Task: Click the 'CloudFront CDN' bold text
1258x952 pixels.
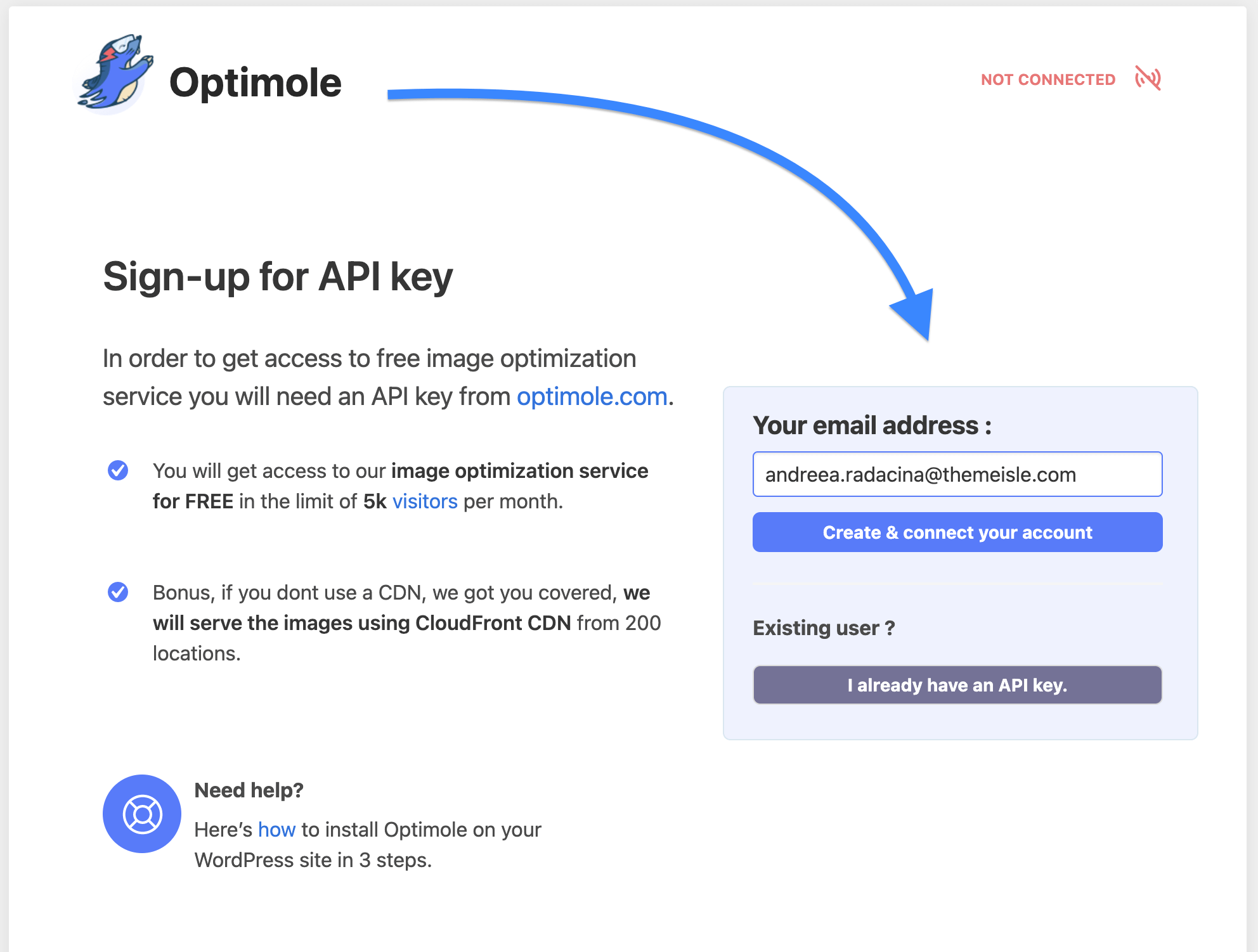Action: tap(493, 623)
